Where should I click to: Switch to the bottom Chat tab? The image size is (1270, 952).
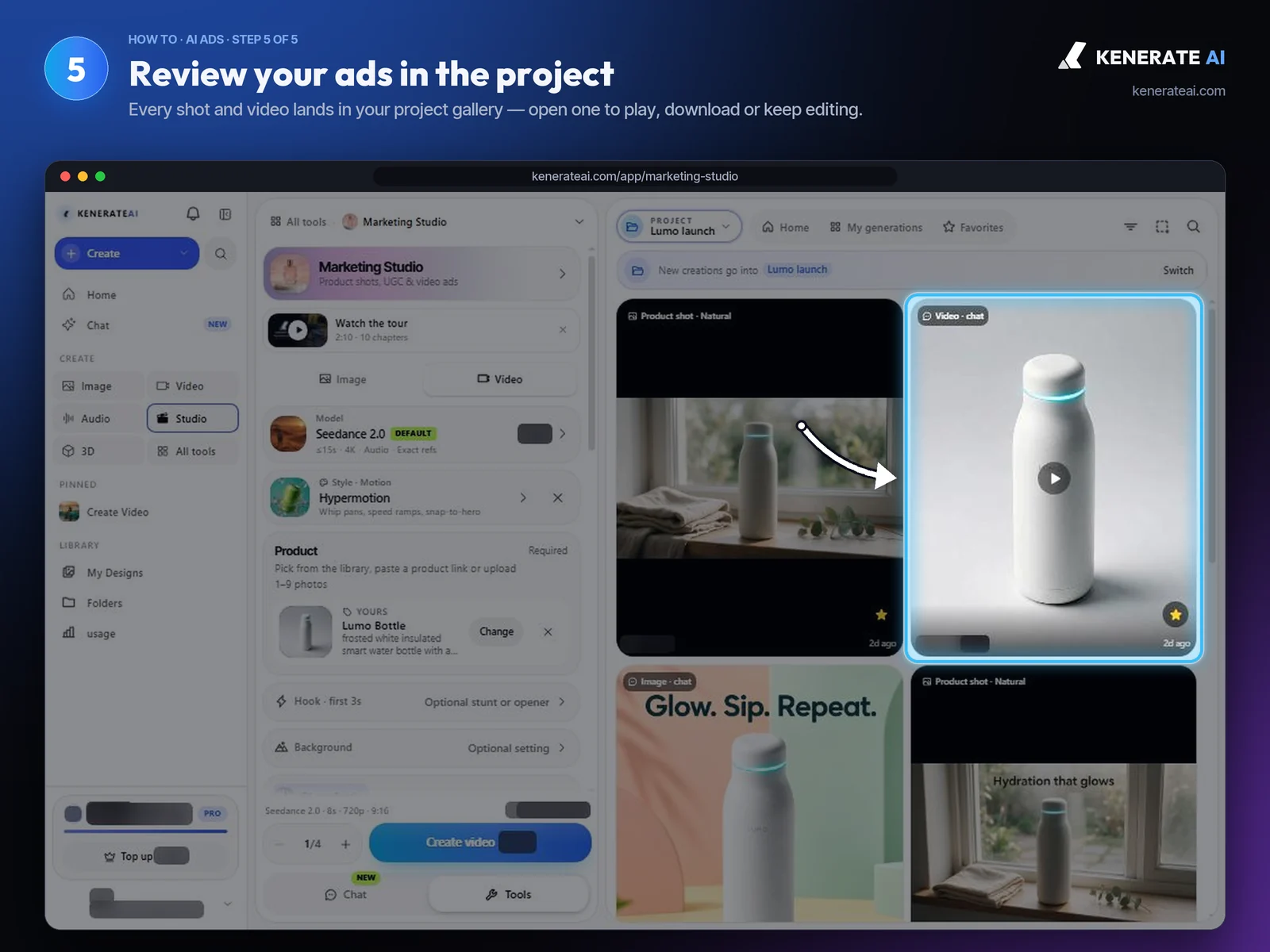pos(346,895)
